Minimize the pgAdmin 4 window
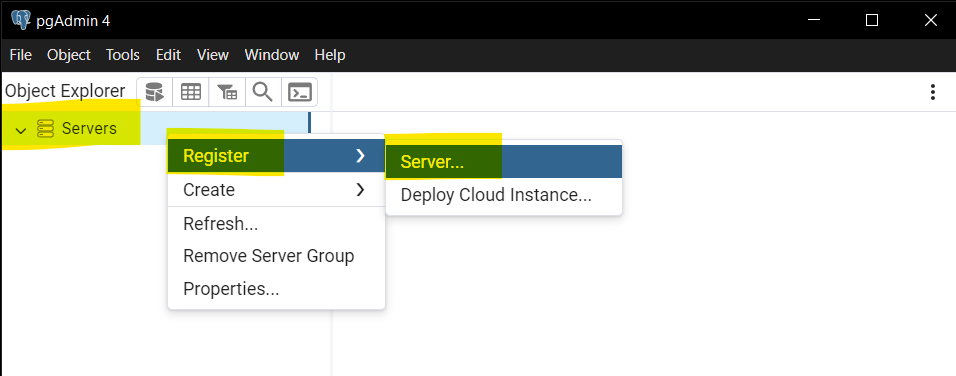956x376 pixels. tap(814, 20)
